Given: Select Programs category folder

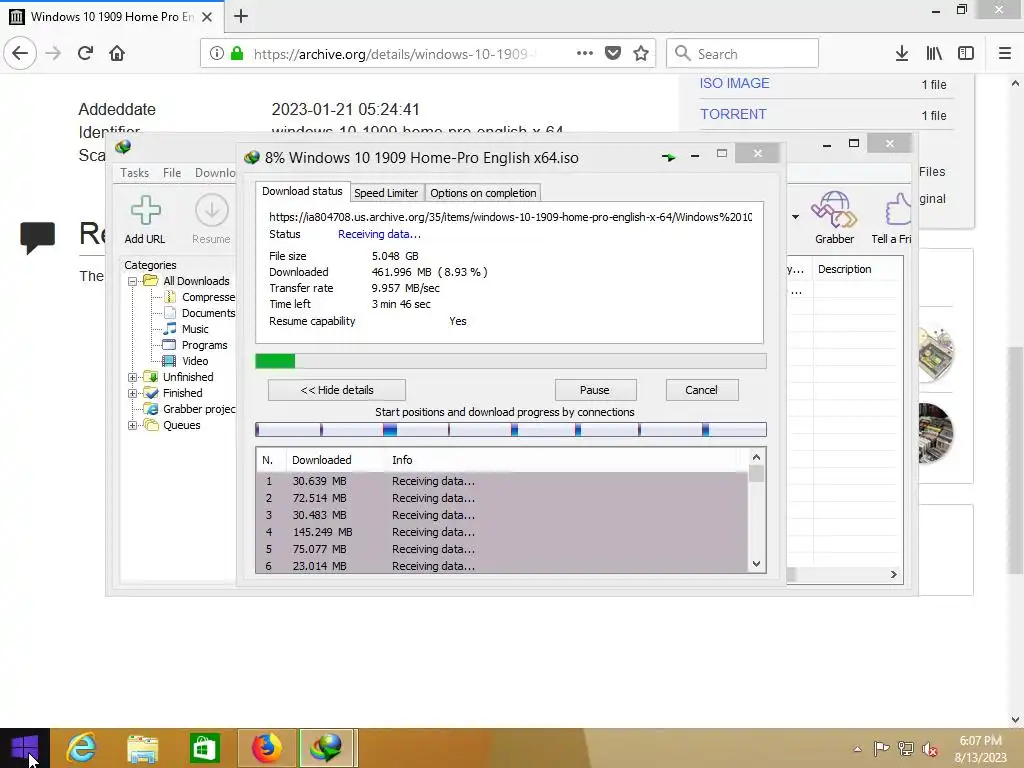Looking at the screenshot, I should tap(195, 345).
